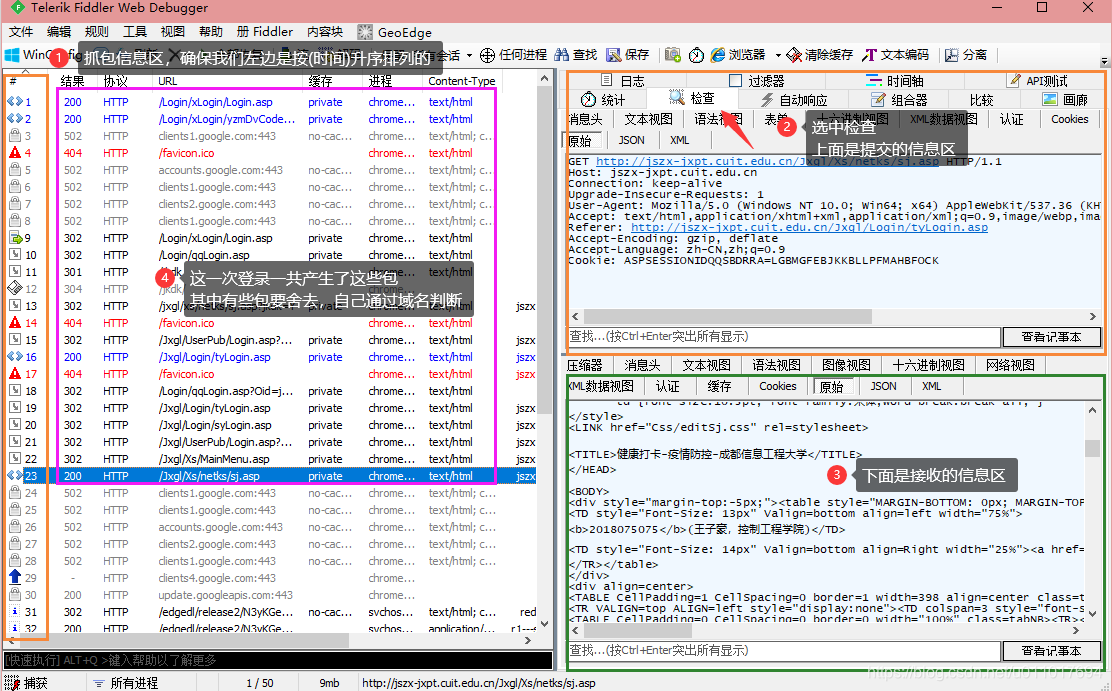Click Clear Cache (清除缓存) toolbar icon
Image resolution: width=1112 pixels, height=691 pixels.
tap(794, 55)
